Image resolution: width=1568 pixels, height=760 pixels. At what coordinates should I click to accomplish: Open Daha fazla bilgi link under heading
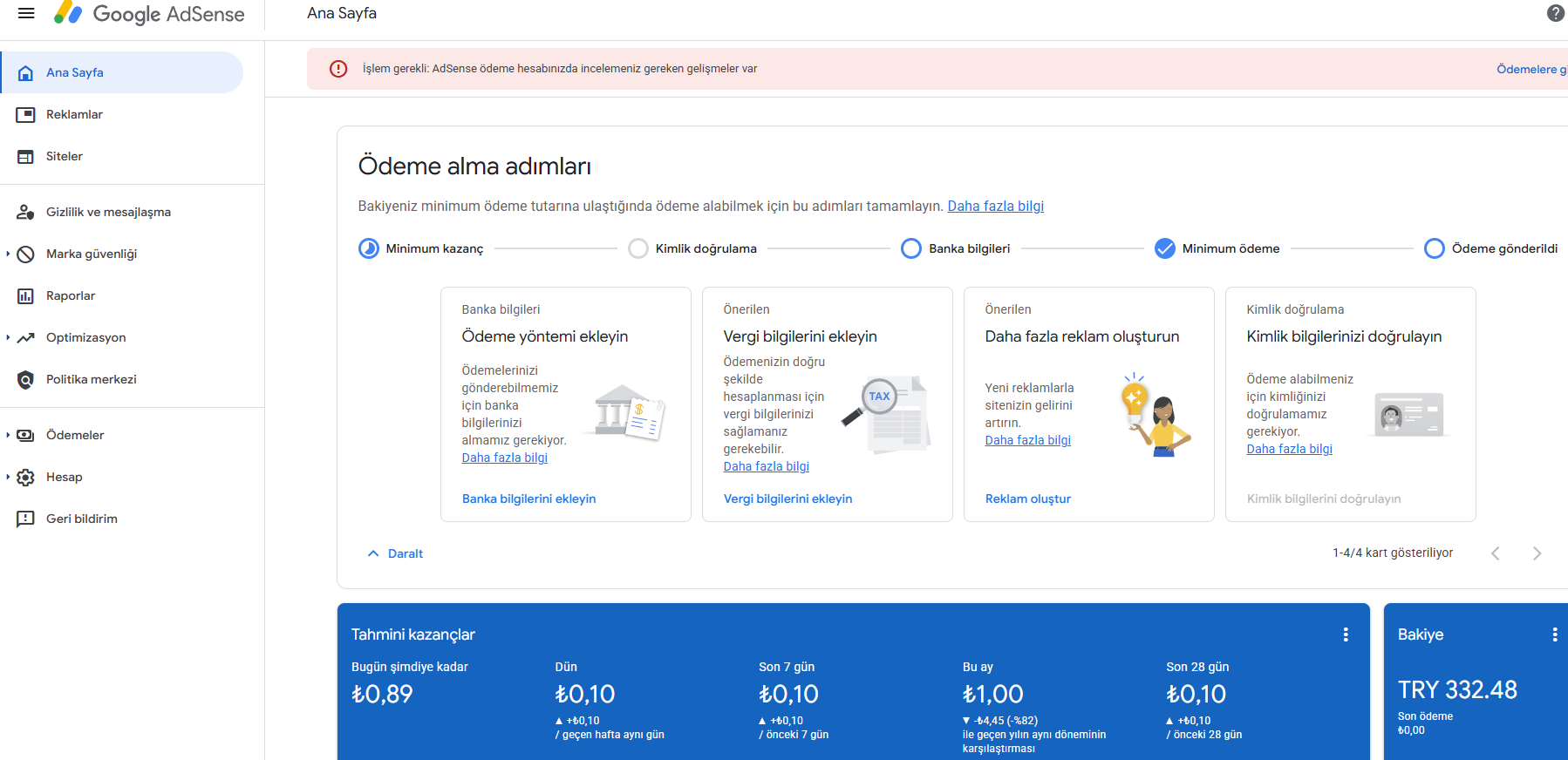(x=996, y=206)
